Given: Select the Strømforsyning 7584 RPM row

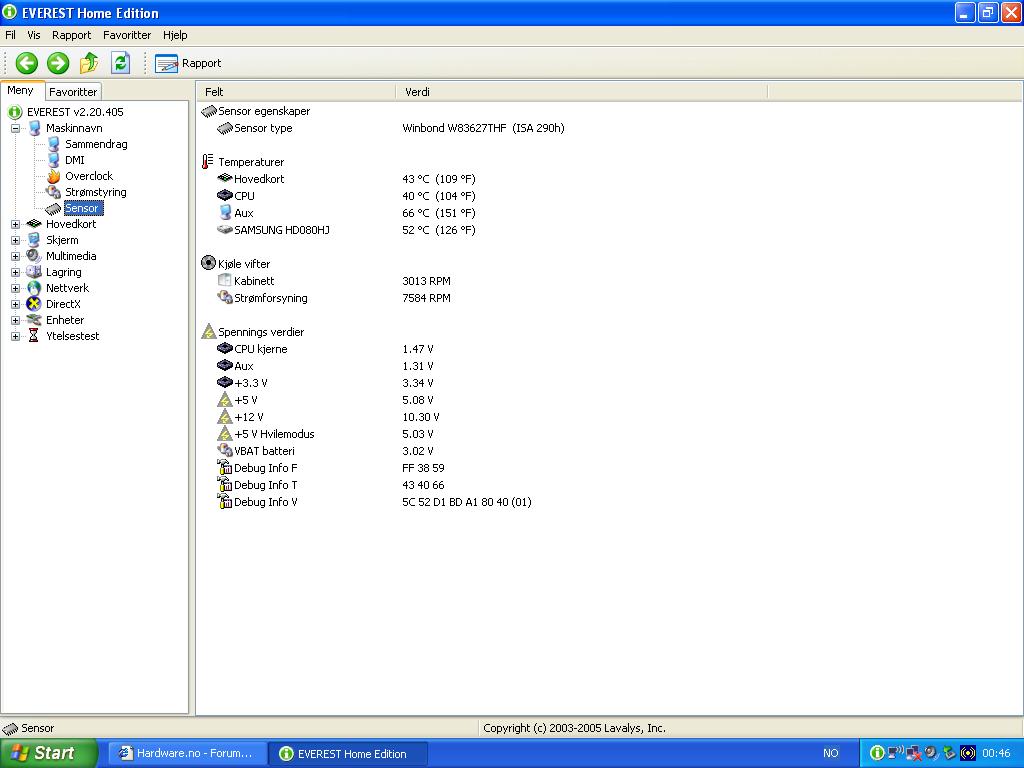Looking at the screenshot, I should pos(334,298).
